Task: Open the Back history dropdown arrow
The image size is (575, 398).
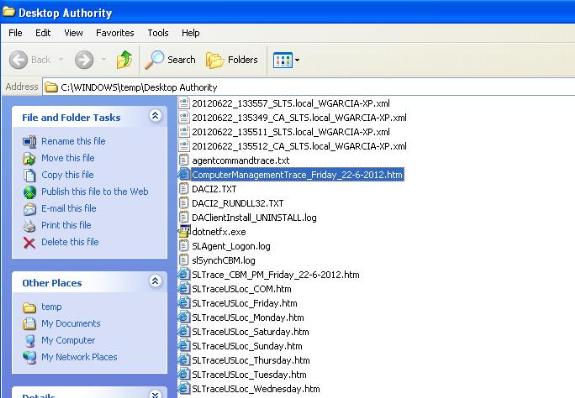Action: [61, 59]
